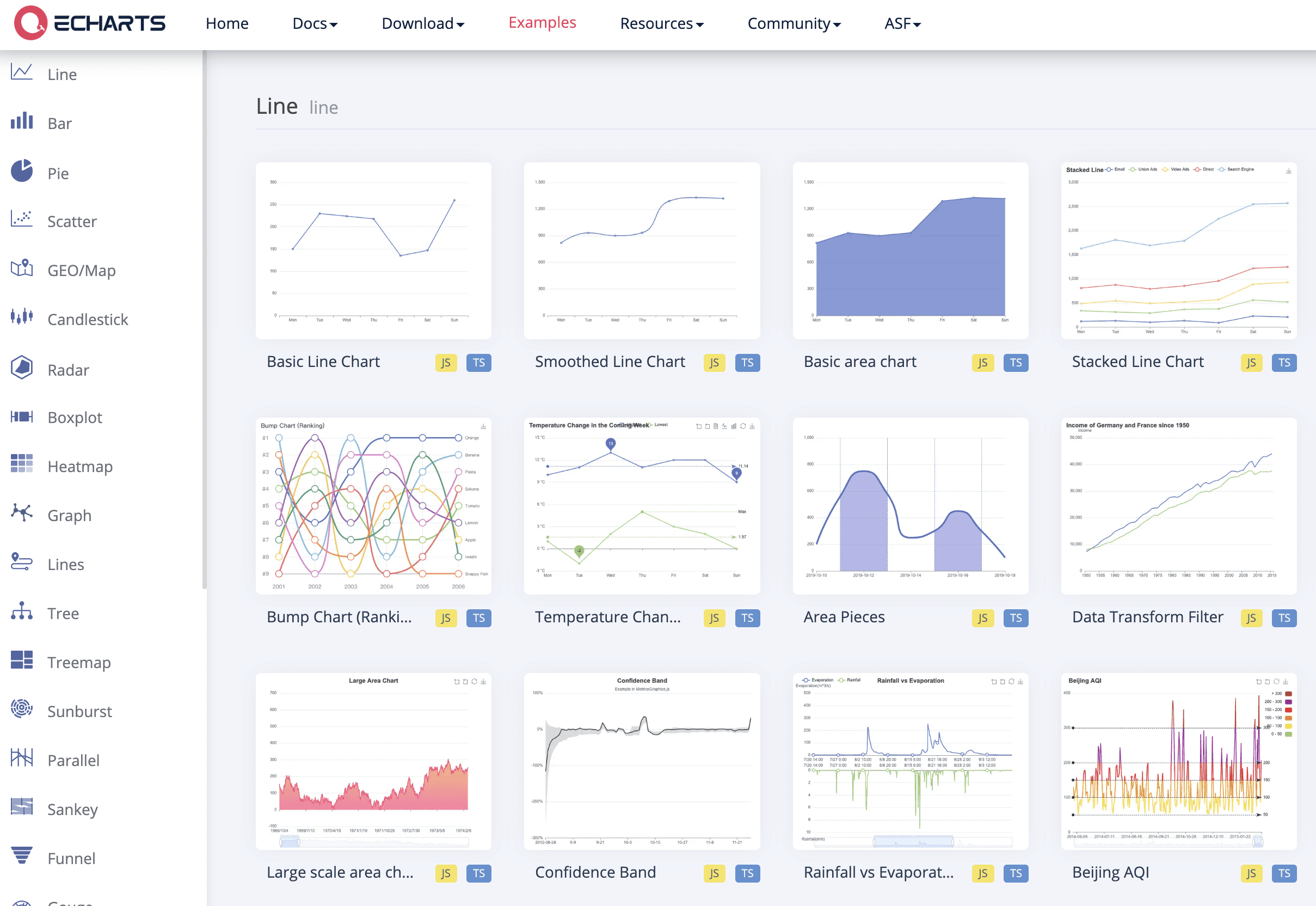Viewport: 1316px width, 906px height.
Task: Open the Confidence Band thumbnail
Action: (x=642, y=762)
